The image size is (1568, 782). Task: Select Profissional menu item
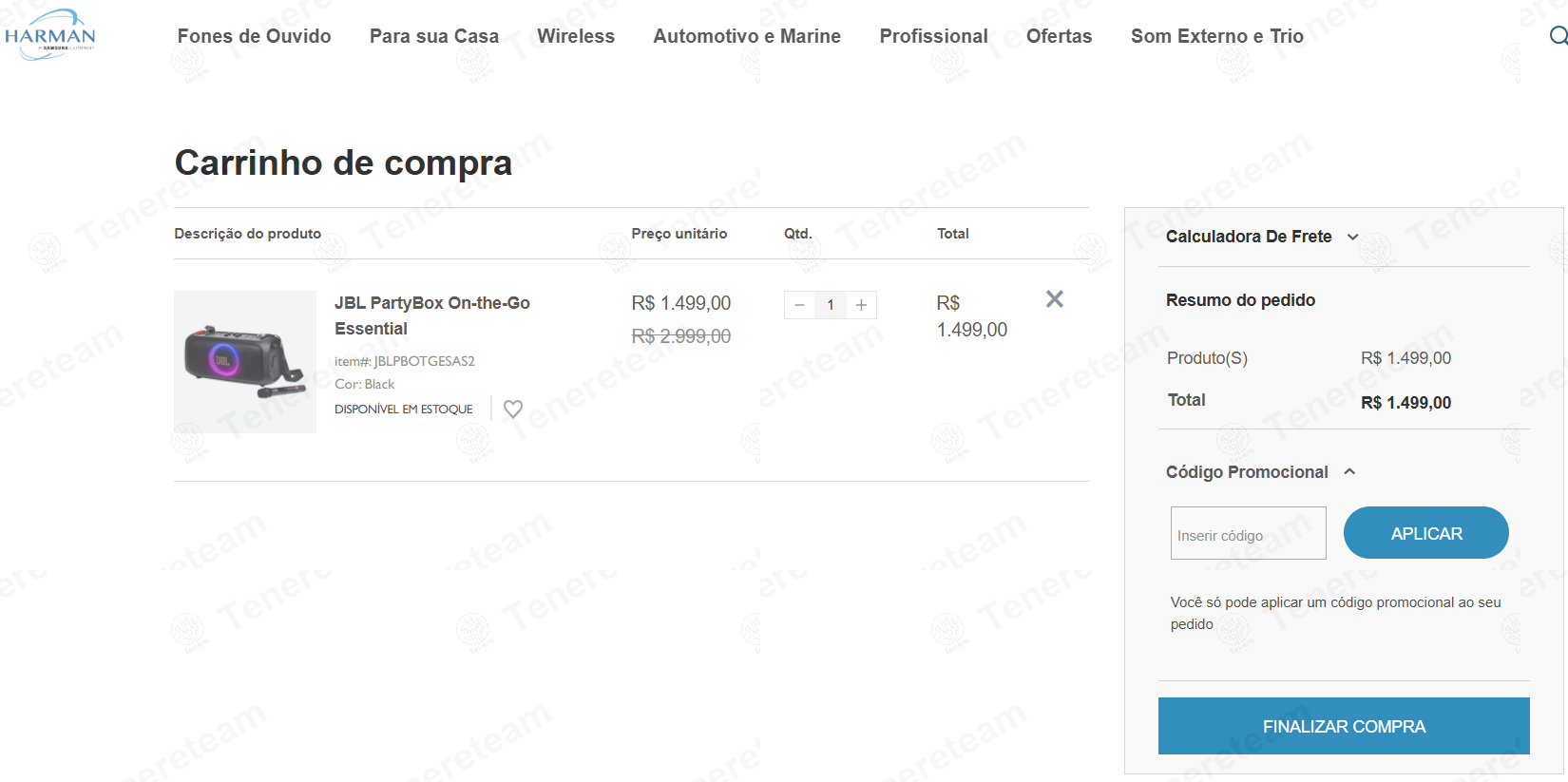(x=933, y=36)
